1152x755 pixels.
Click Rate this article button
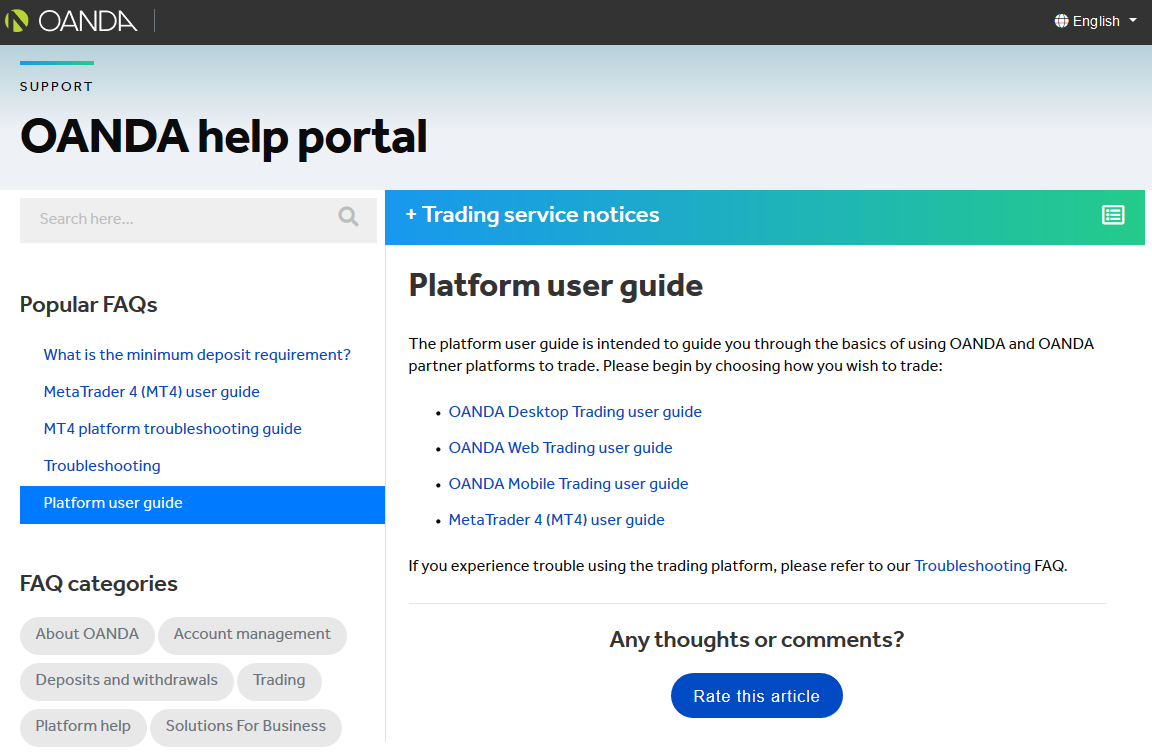[x=757, y=696]
